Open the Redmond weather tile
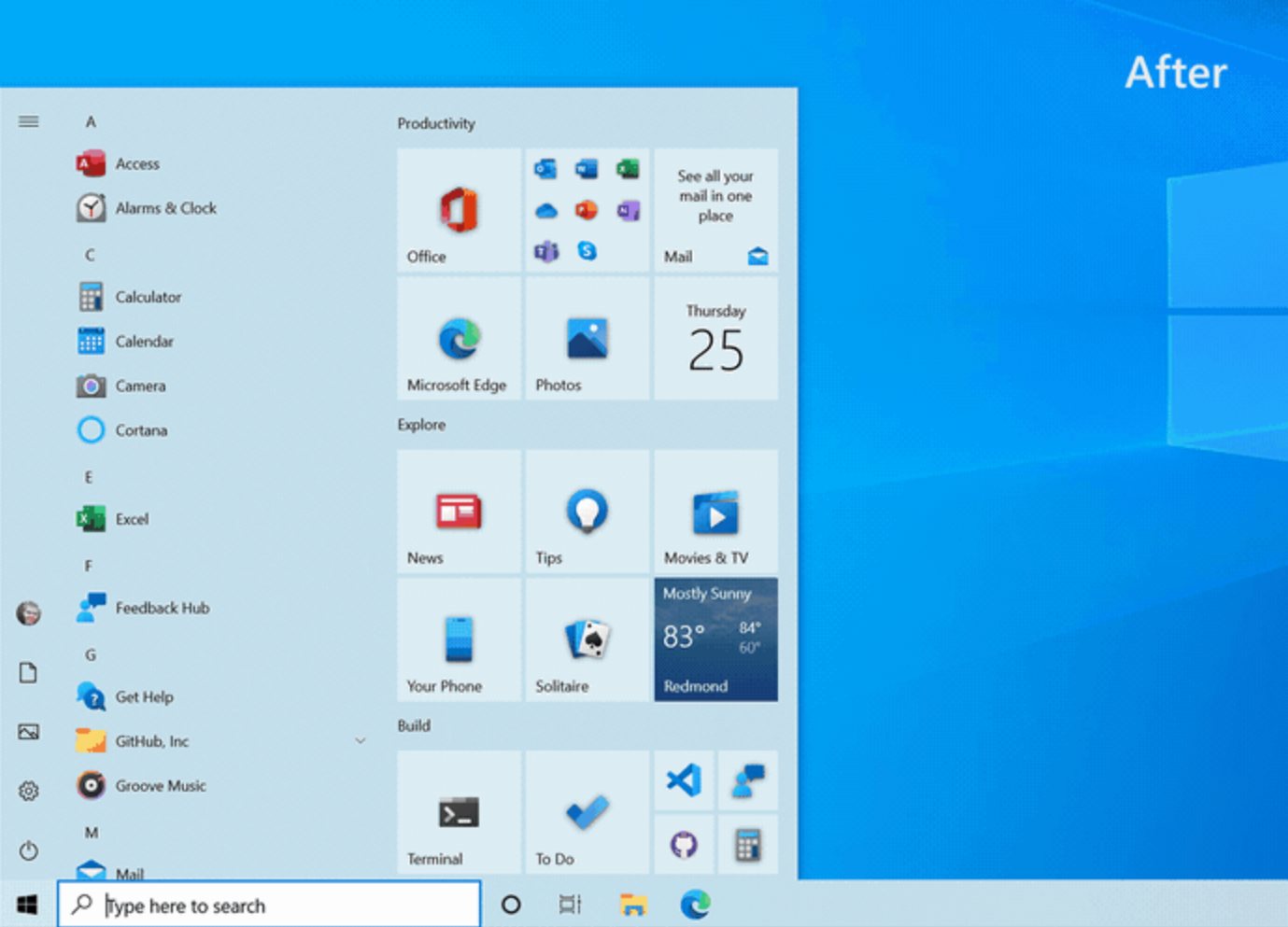The image size is (1288, 927). [x=715, y=639]
